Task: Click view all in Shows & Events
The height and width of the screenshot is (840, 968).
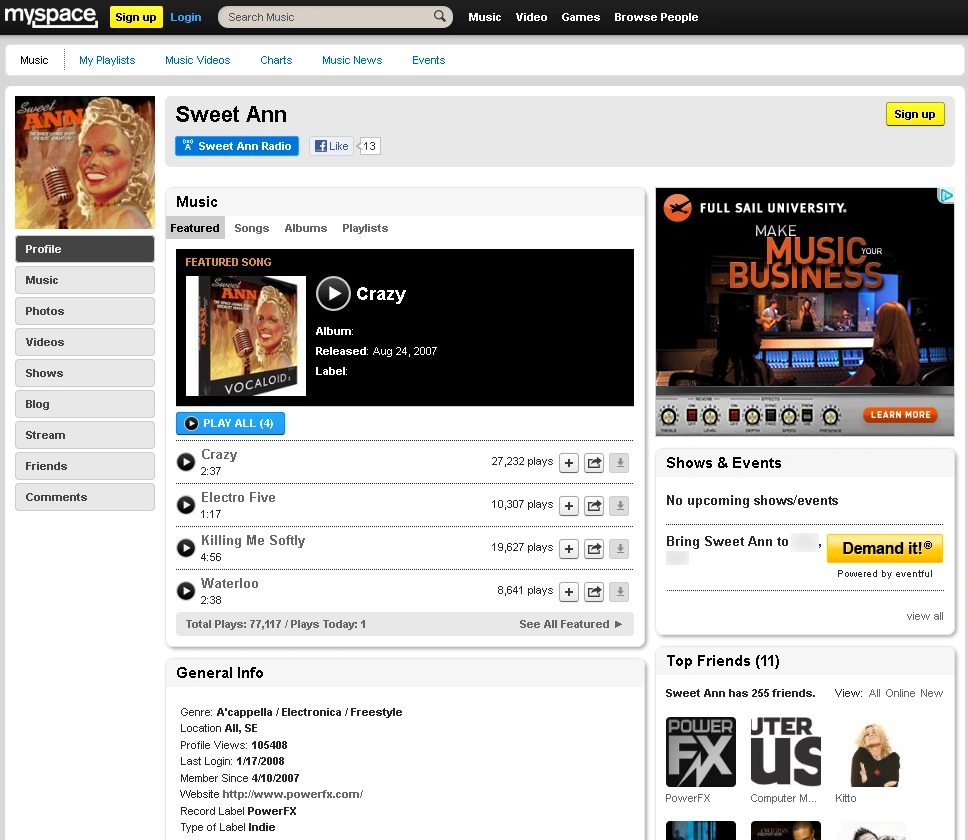Action: tap(925, 616)
